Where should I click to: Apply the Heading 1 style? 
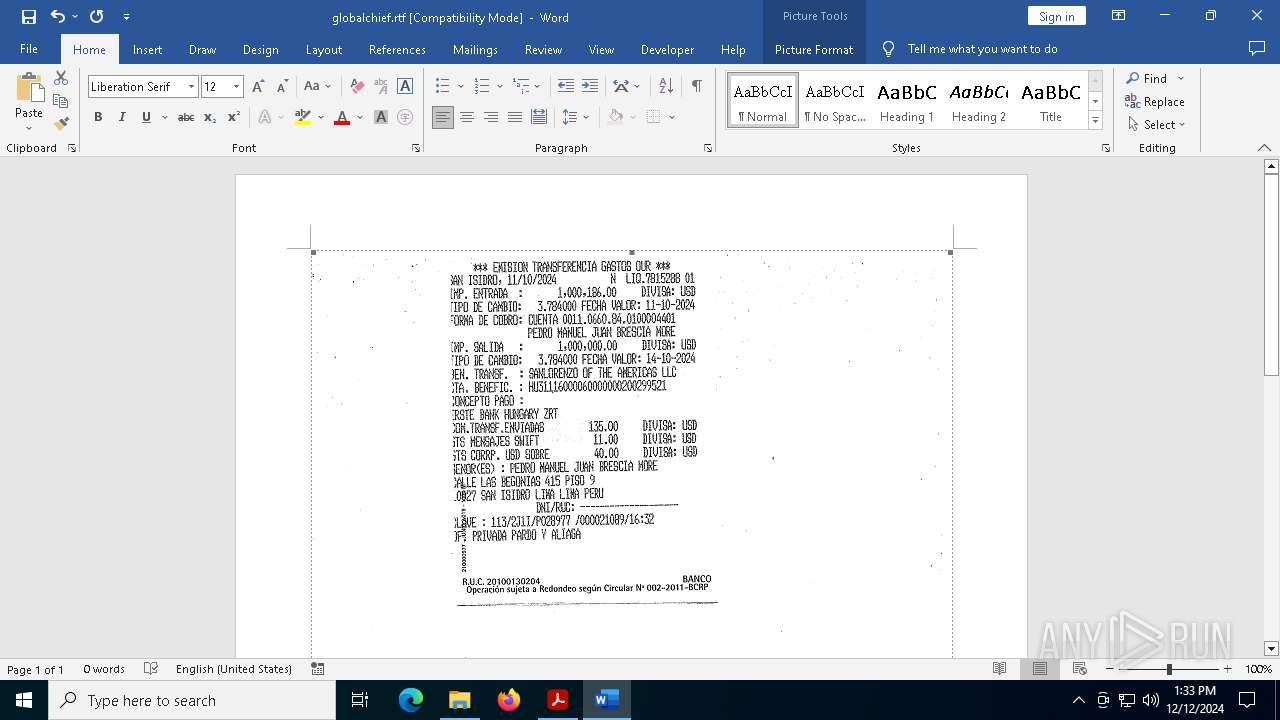tap(907, 101)
